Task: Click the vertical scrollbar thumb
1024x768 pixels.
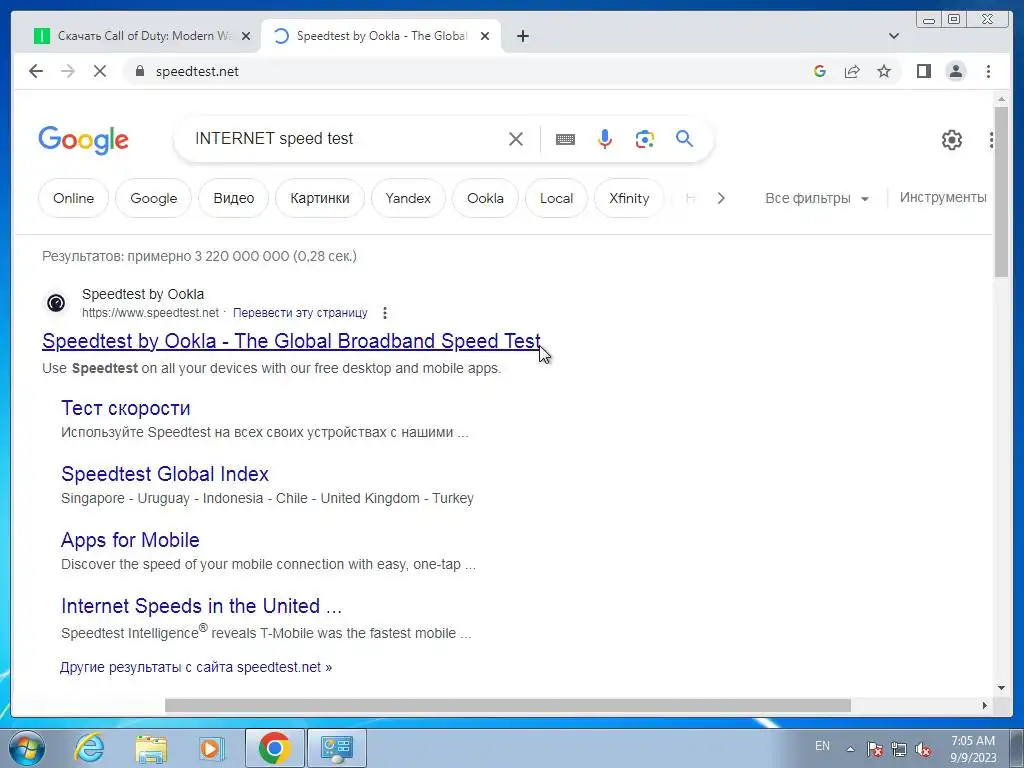Action: point(1001,191)
